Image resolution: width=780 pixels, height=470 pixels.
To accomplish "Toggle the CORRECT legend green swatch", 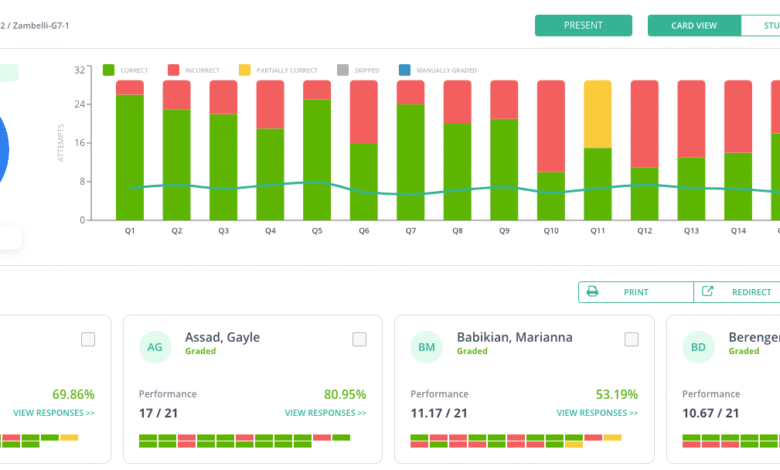I will [x=108, y=70].
